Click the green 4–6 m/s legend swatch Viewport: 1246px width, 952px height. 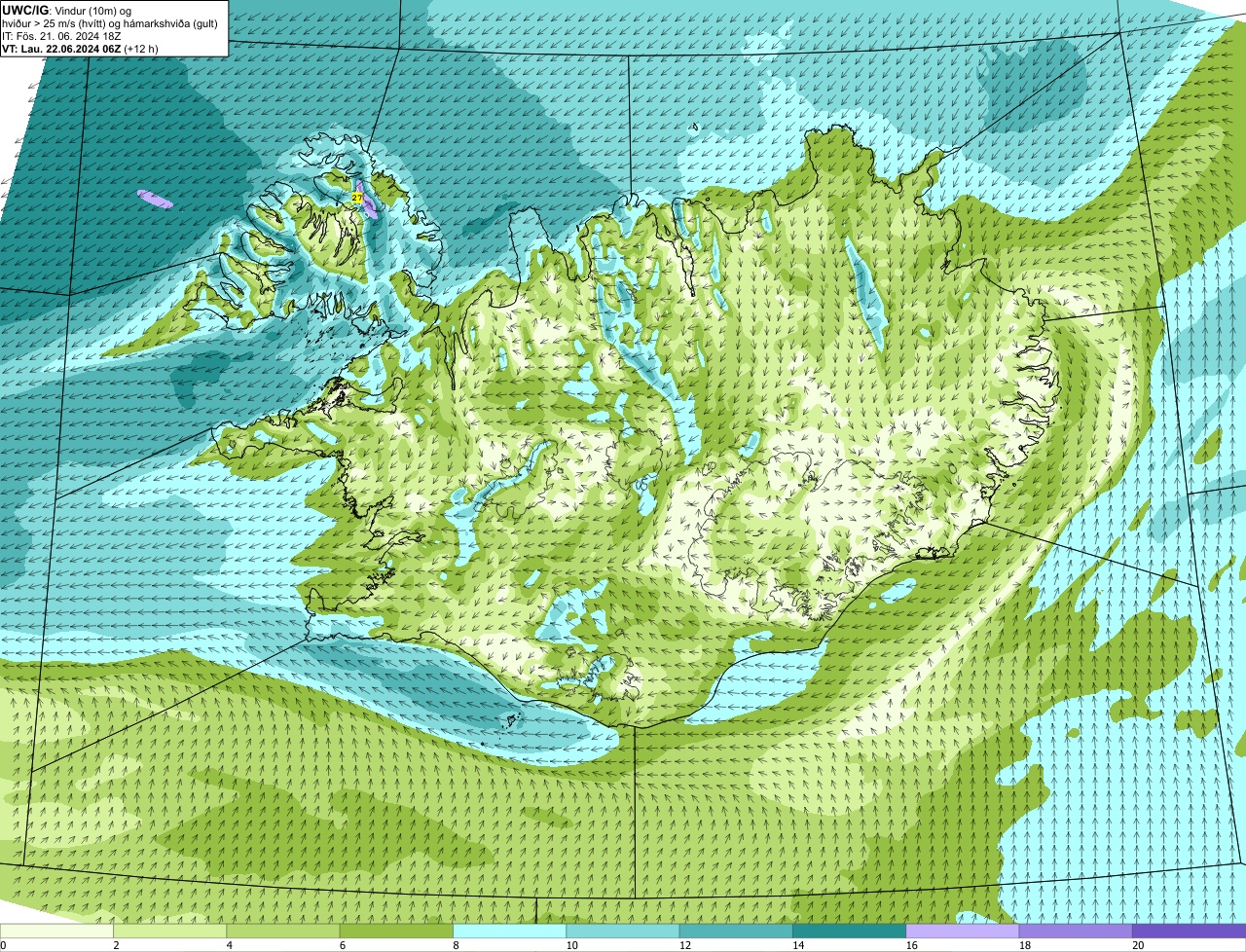click(283, 931)
